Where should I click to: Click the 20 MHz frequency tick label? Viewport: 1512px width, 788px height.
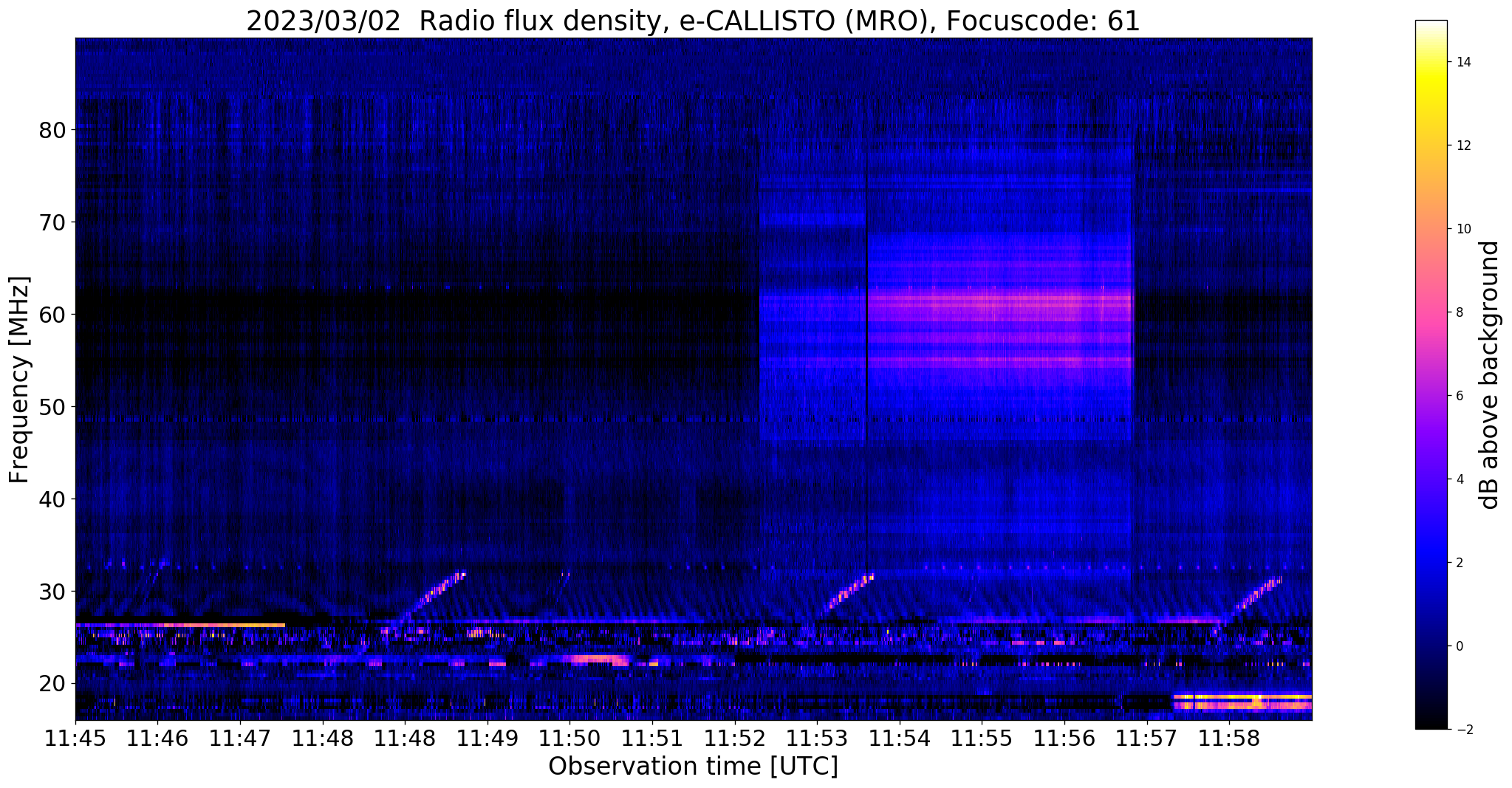pos(52,684)
